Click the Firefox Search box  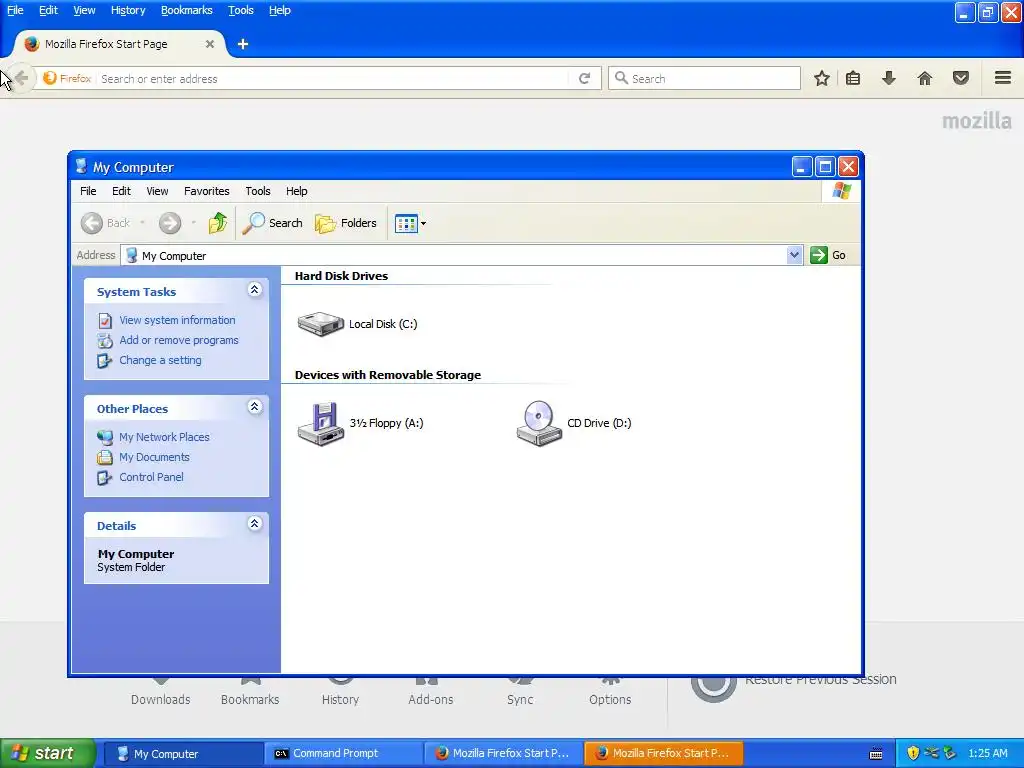tap(704, 78)
